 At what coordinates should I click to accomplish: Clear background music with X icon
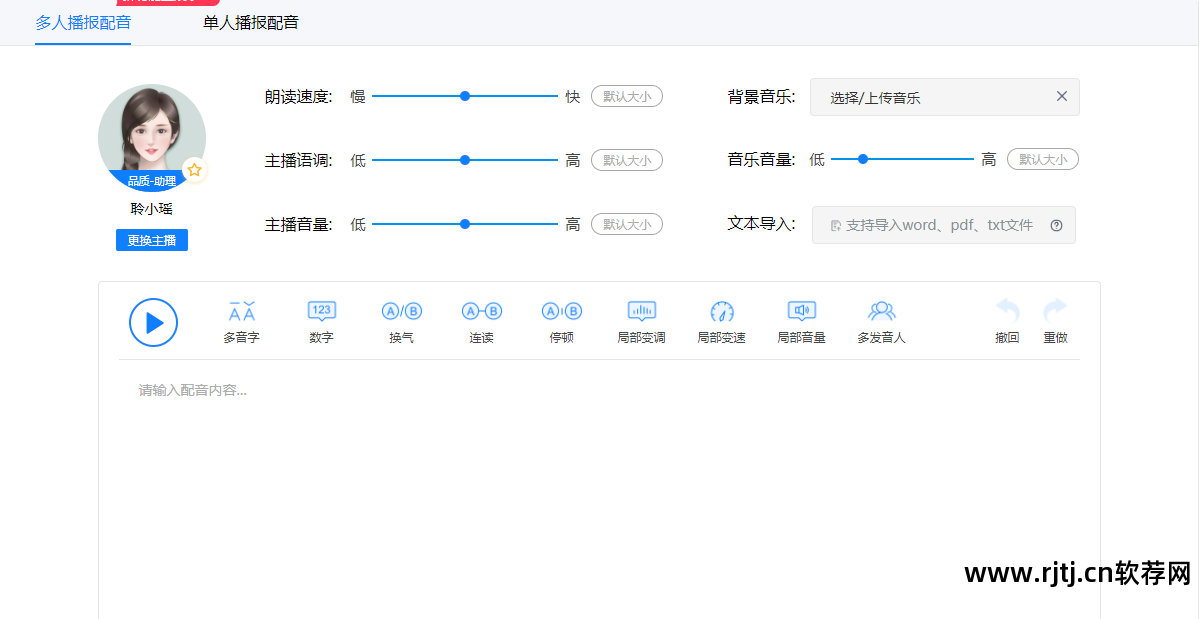(x=1062, y=96)
